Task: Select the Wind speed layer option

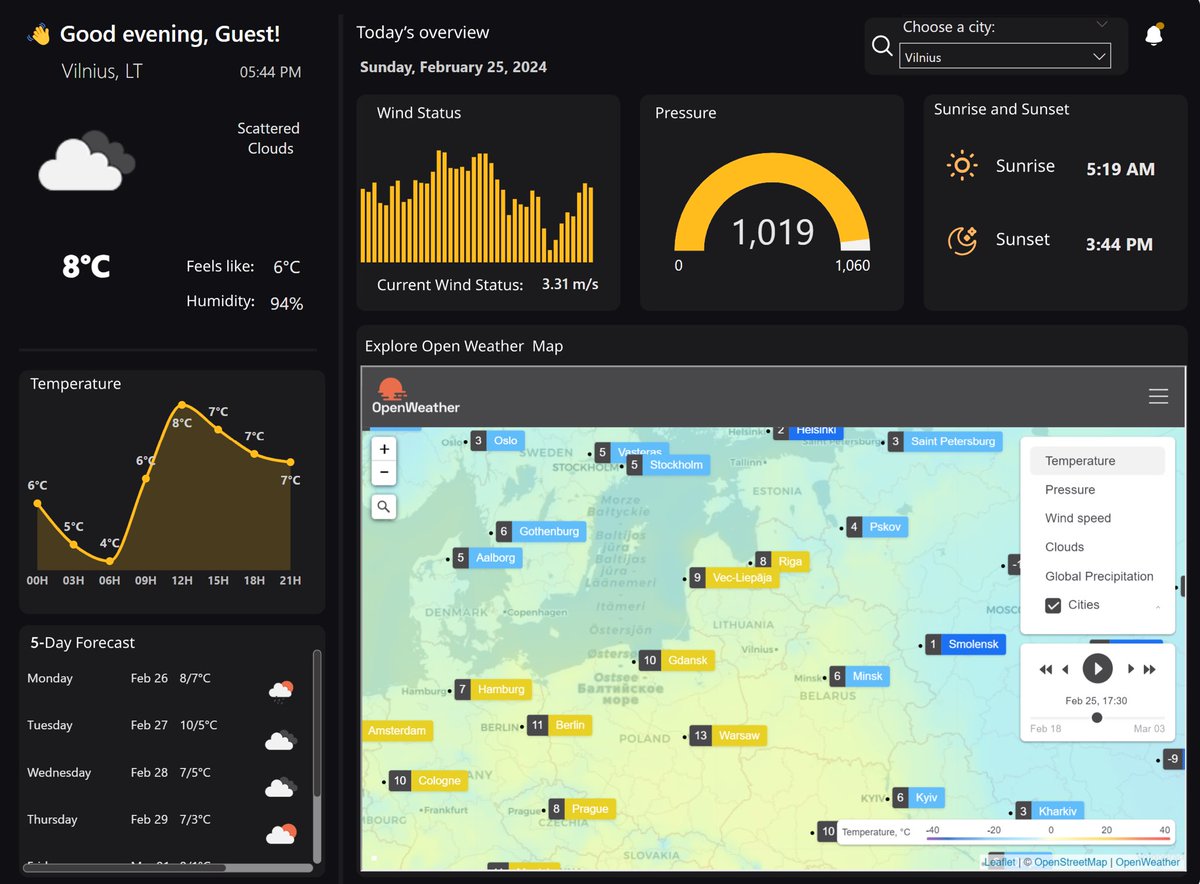Action: tap(1077, 518)
